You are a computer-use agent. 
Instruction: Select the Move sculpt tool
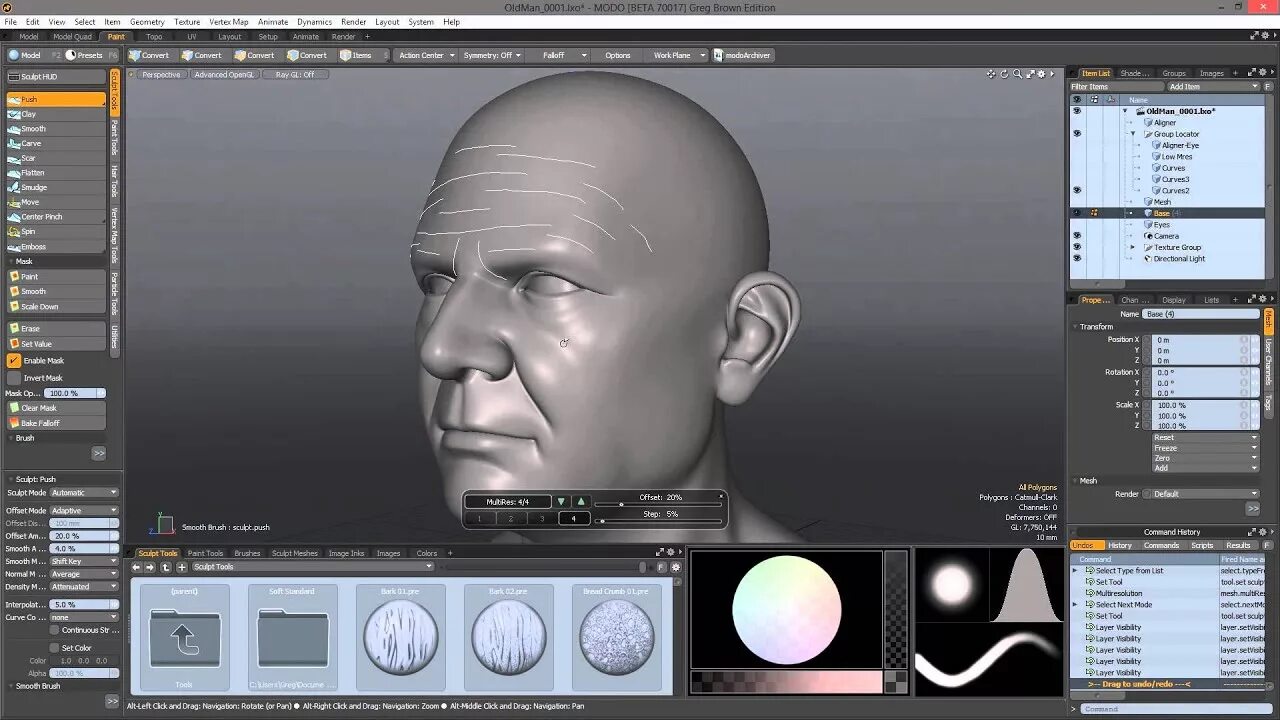(56, 202)
